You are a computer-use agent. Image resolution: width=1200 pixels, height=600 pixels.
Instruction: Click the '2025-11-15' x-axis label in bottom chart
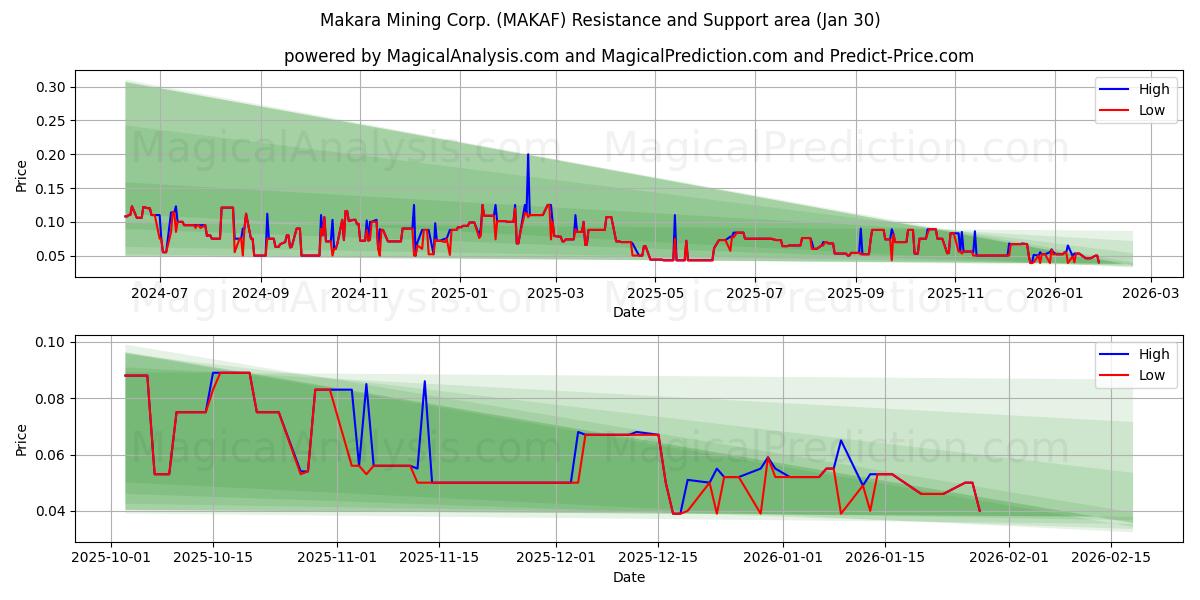pyautogui.click(x=439, y=559)
